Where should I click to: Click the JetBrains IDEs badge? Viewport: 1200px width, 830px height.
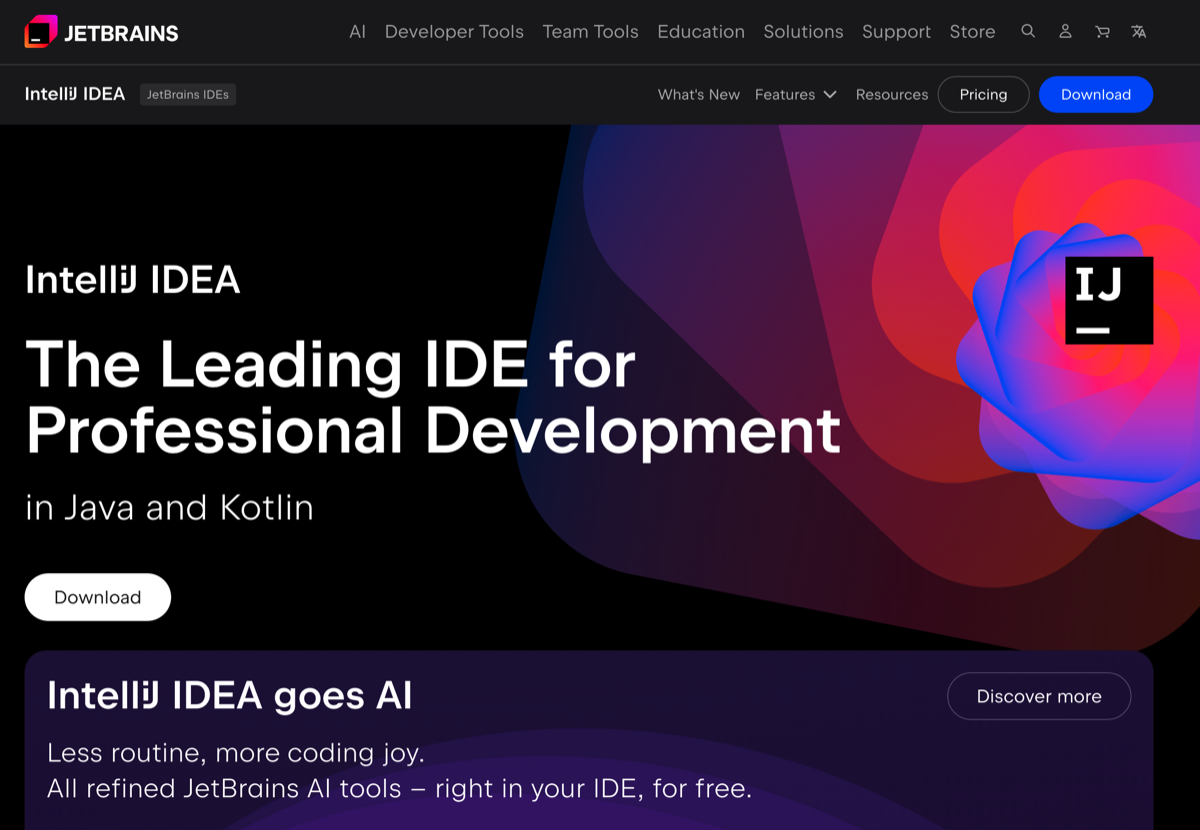(x=187, y=94)
